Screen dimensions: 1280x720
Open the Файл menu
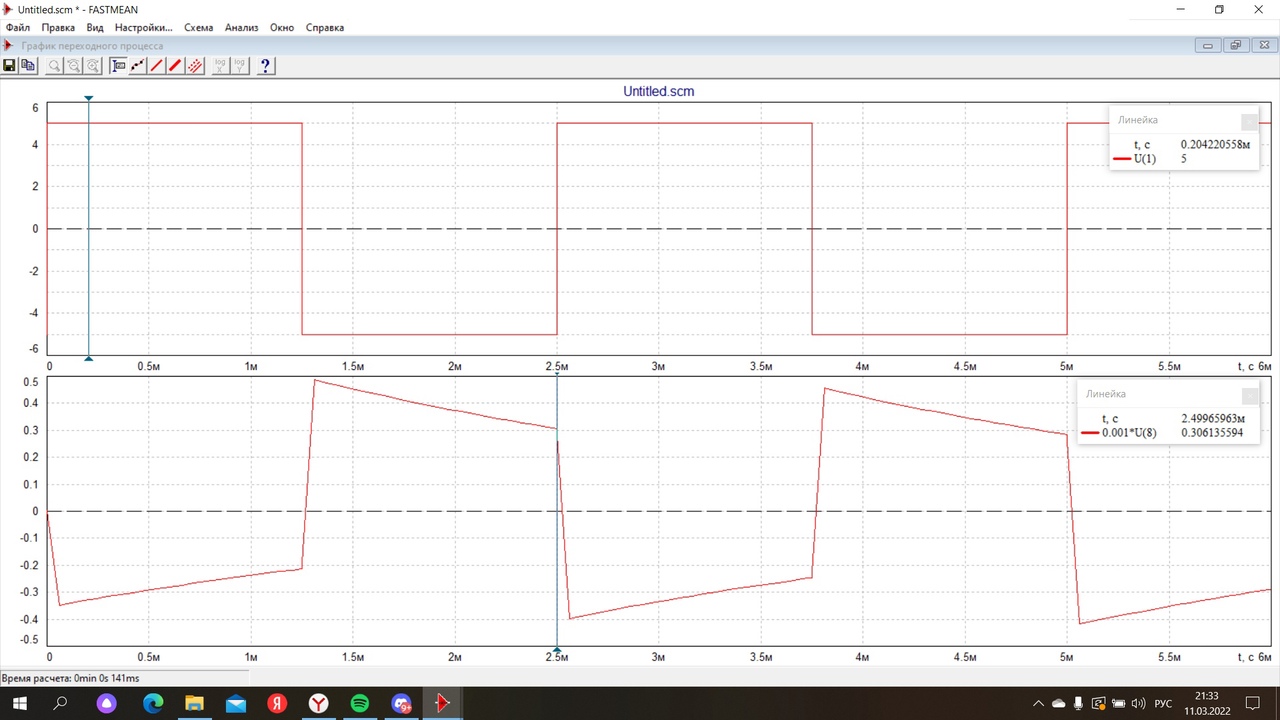click(17, 28)
